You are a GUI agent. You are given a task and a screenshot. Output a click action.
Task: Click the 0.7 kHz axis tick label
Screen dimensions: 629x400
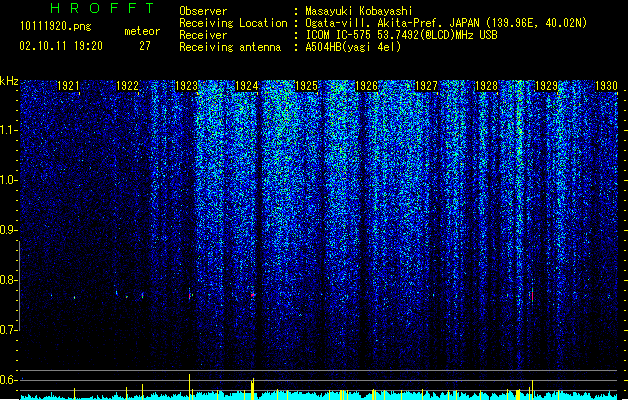(x=9, y=330)
